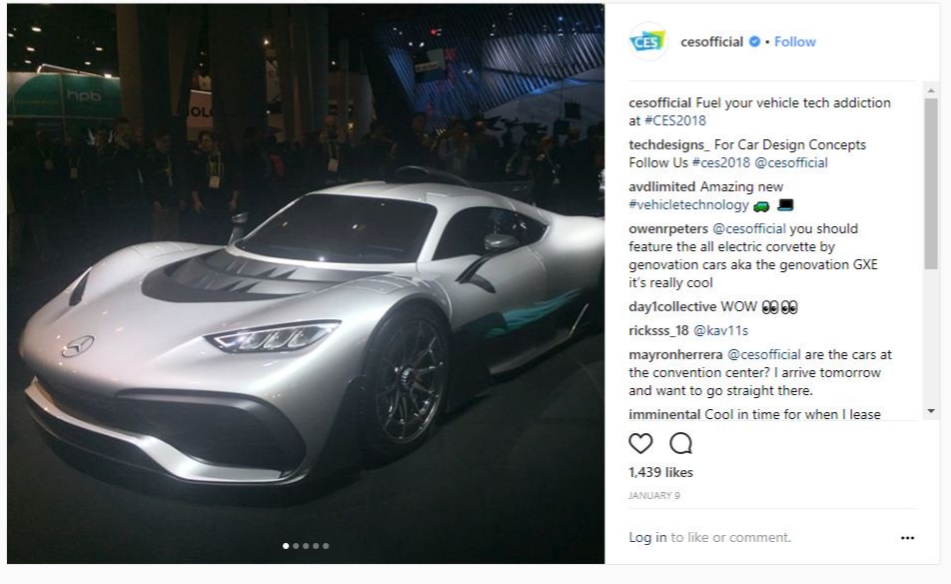View the 1,439 likes list
This screenshot has width=951, height=584.
(660, 472)
